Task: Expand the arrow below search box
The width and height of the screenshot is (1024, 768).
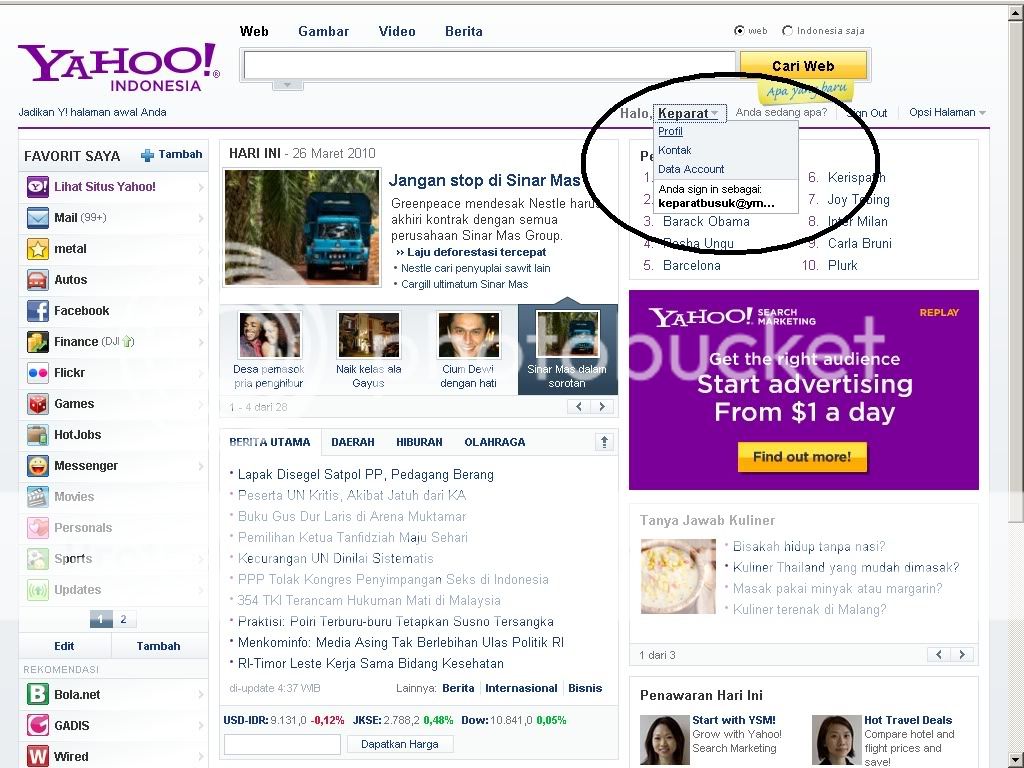Action: pos(287,85)
